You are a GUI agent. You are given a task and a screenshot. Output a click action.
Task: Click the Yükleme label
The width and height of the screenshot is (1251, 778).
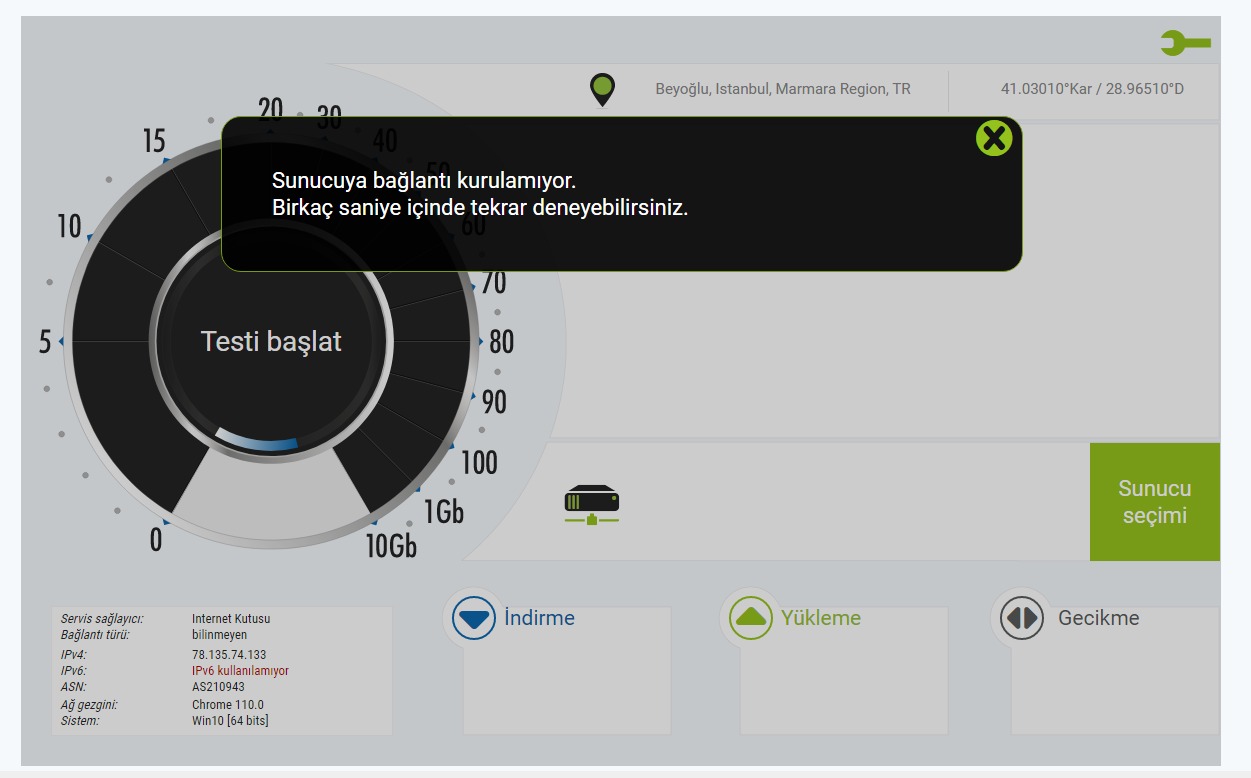(821, 618)
